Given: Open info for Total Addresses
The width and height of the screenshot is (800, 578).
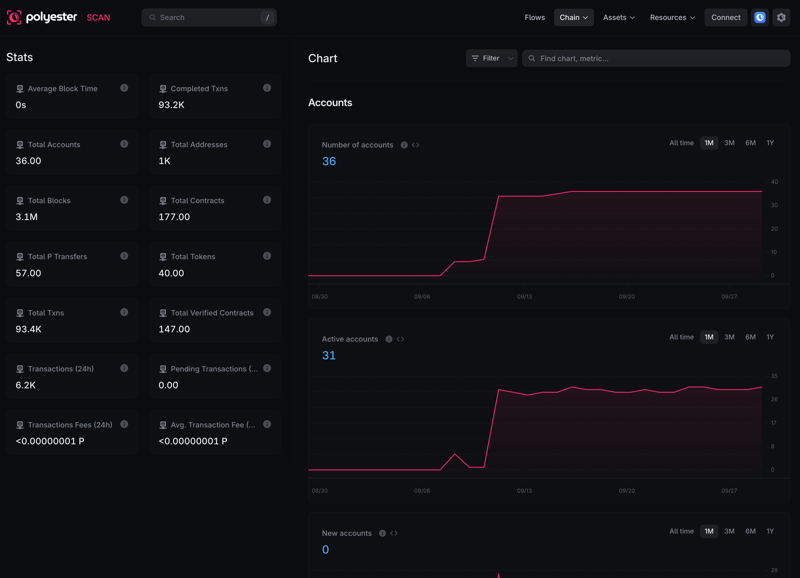Looking at the screenshot, I should tap(267, 144).
